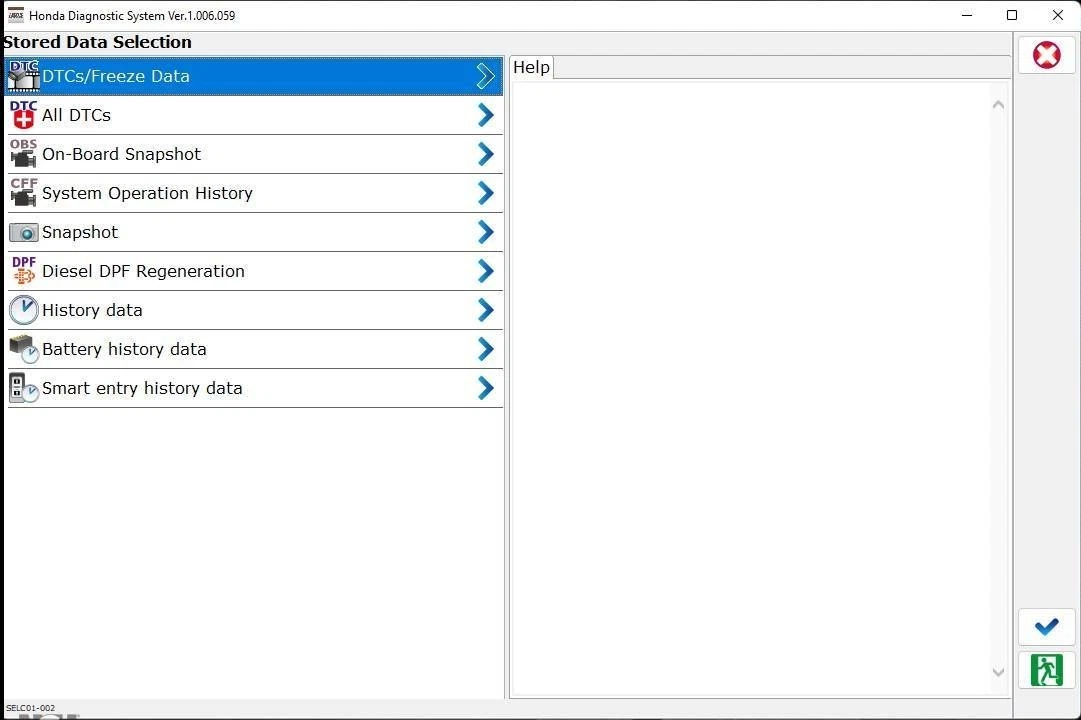Screen dimensions: 1081x720
Task: Select the Battery history data entry
Action: (255, 349)
